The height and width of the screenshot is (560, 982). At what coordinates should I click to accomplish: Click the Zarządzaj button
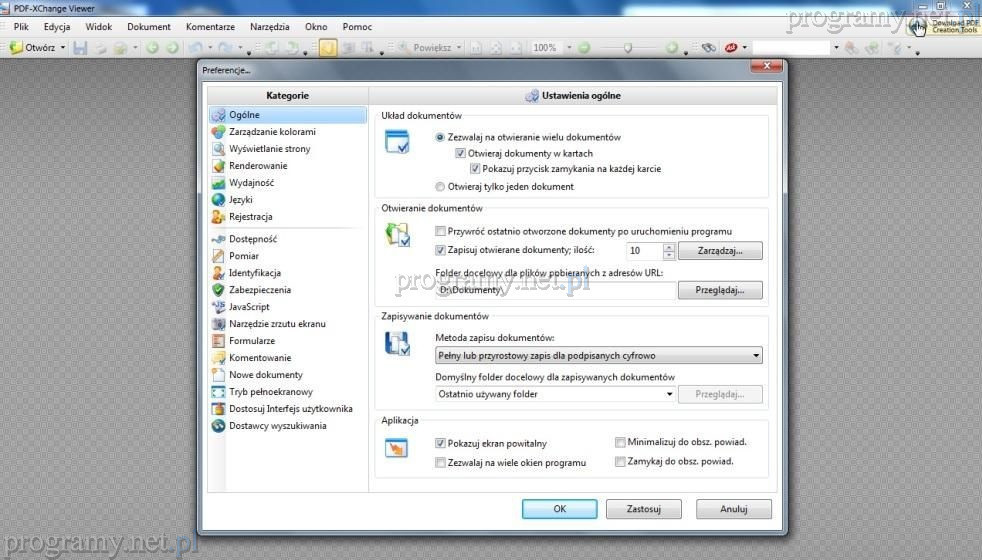pyautogui.click(x=720, y=251)
